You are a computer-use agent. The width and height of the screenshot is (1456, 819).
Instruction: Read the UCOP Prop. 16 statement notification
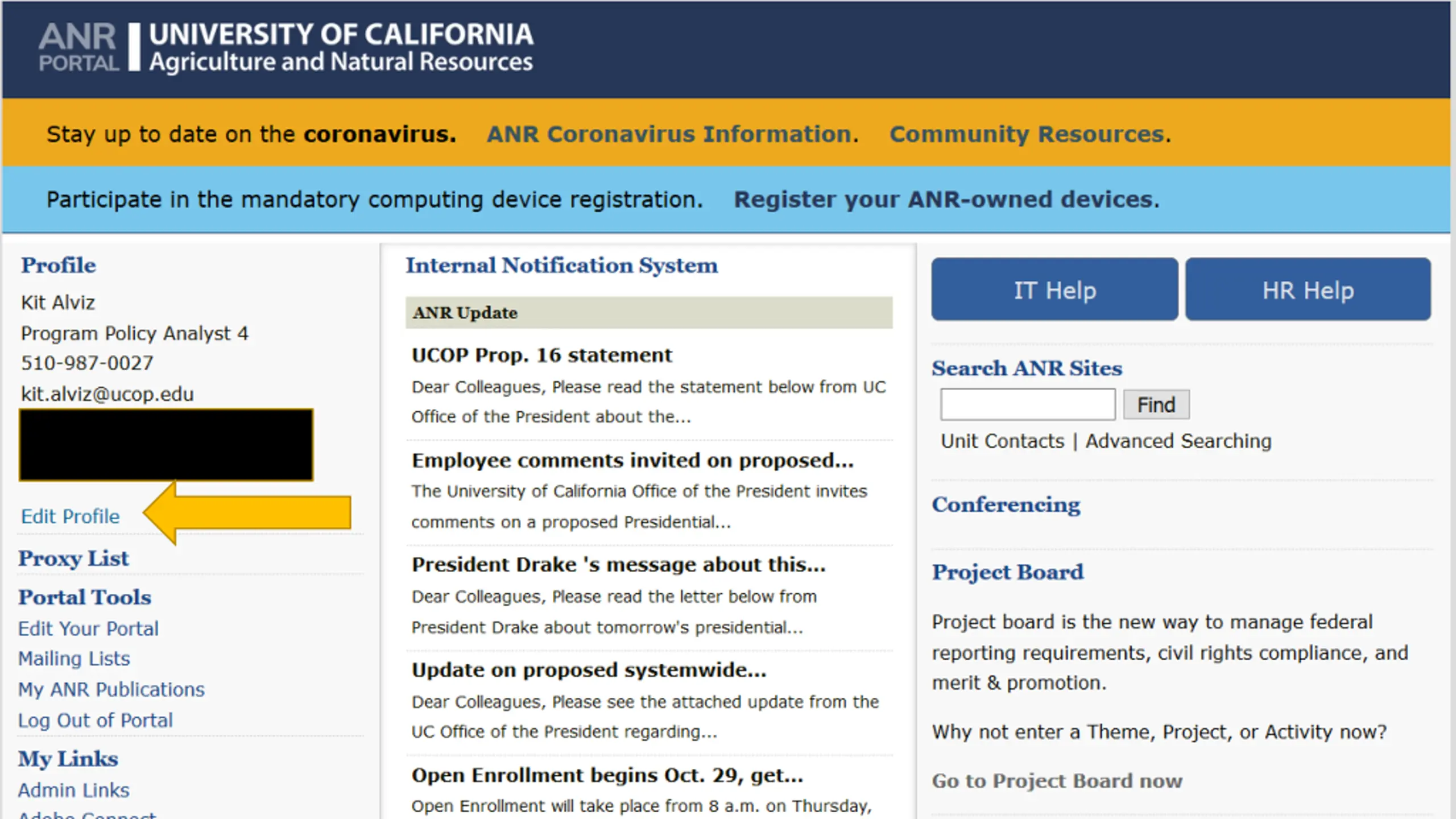click(x=542, y=355)
